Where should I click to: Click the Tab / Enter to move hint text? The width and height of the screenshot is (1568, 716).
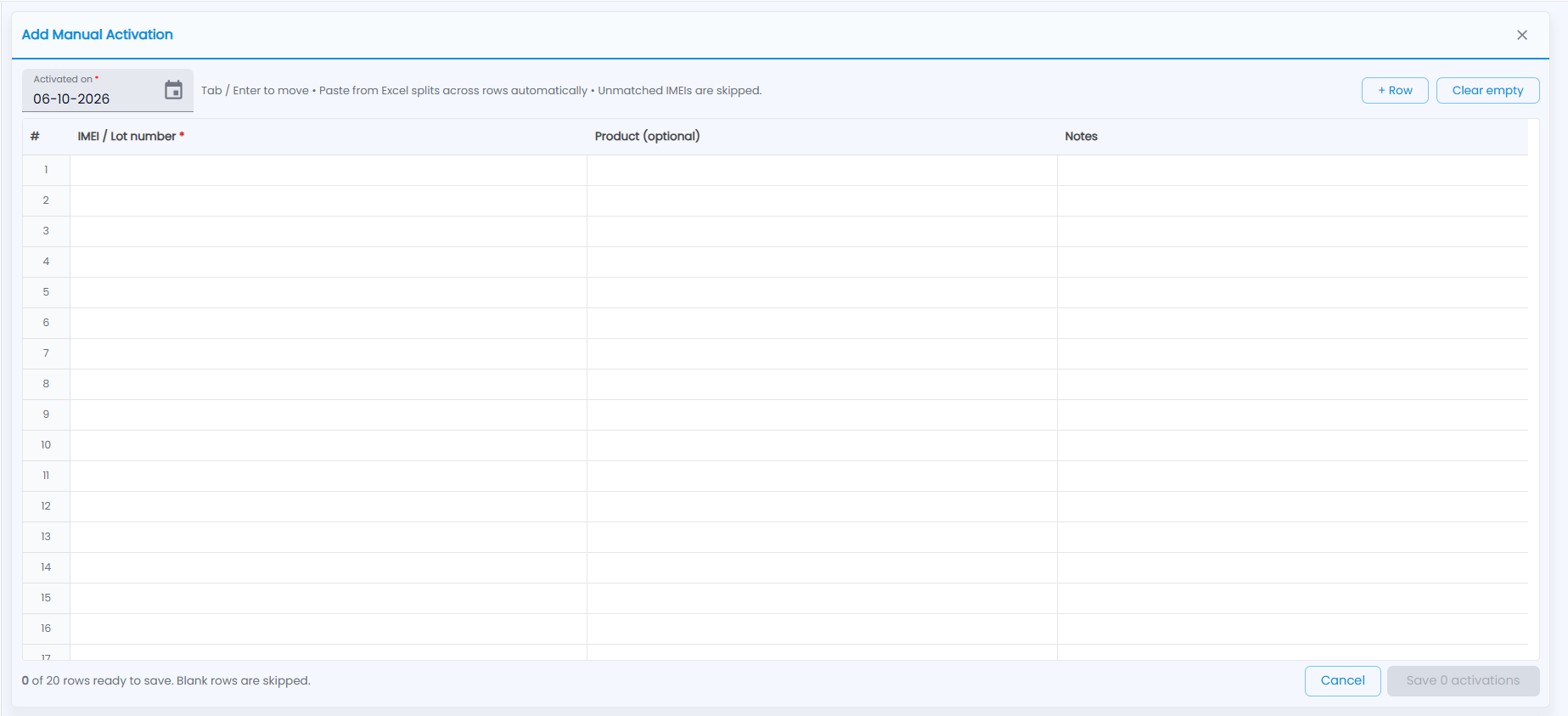click(481, 90)
